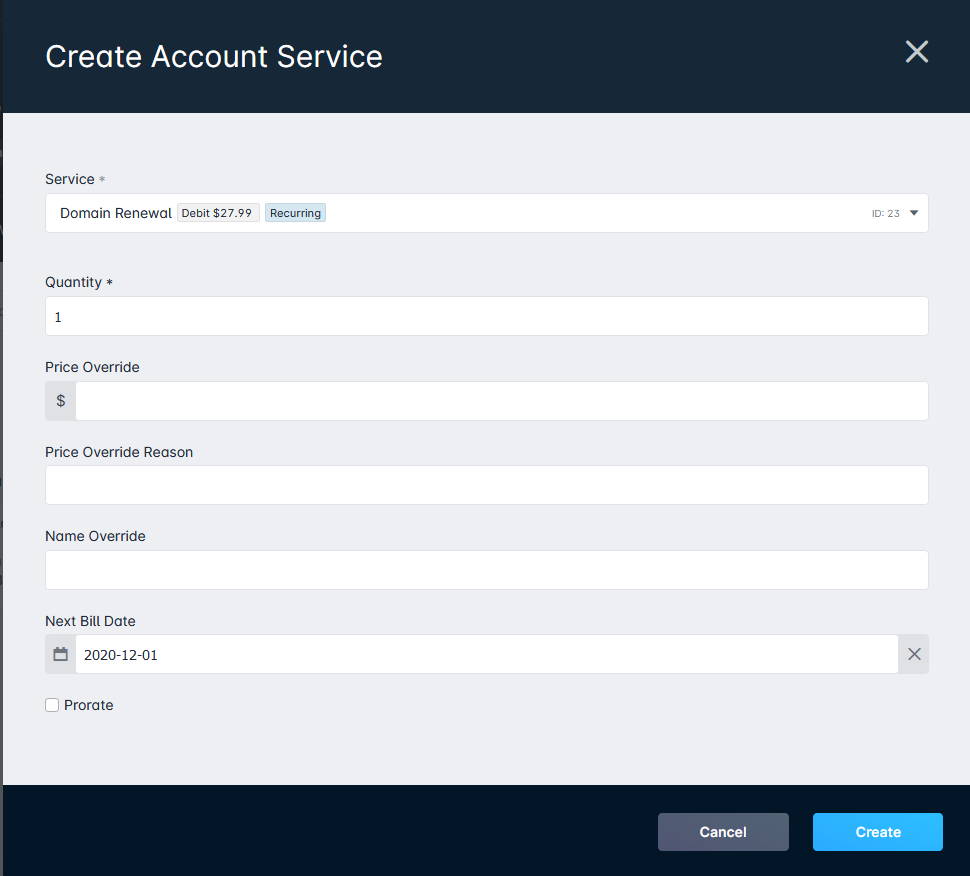Enable the Prorate checkbox
Image resolution: width=970 pixels, height=876 pixels.
click(x=52, y=705)
